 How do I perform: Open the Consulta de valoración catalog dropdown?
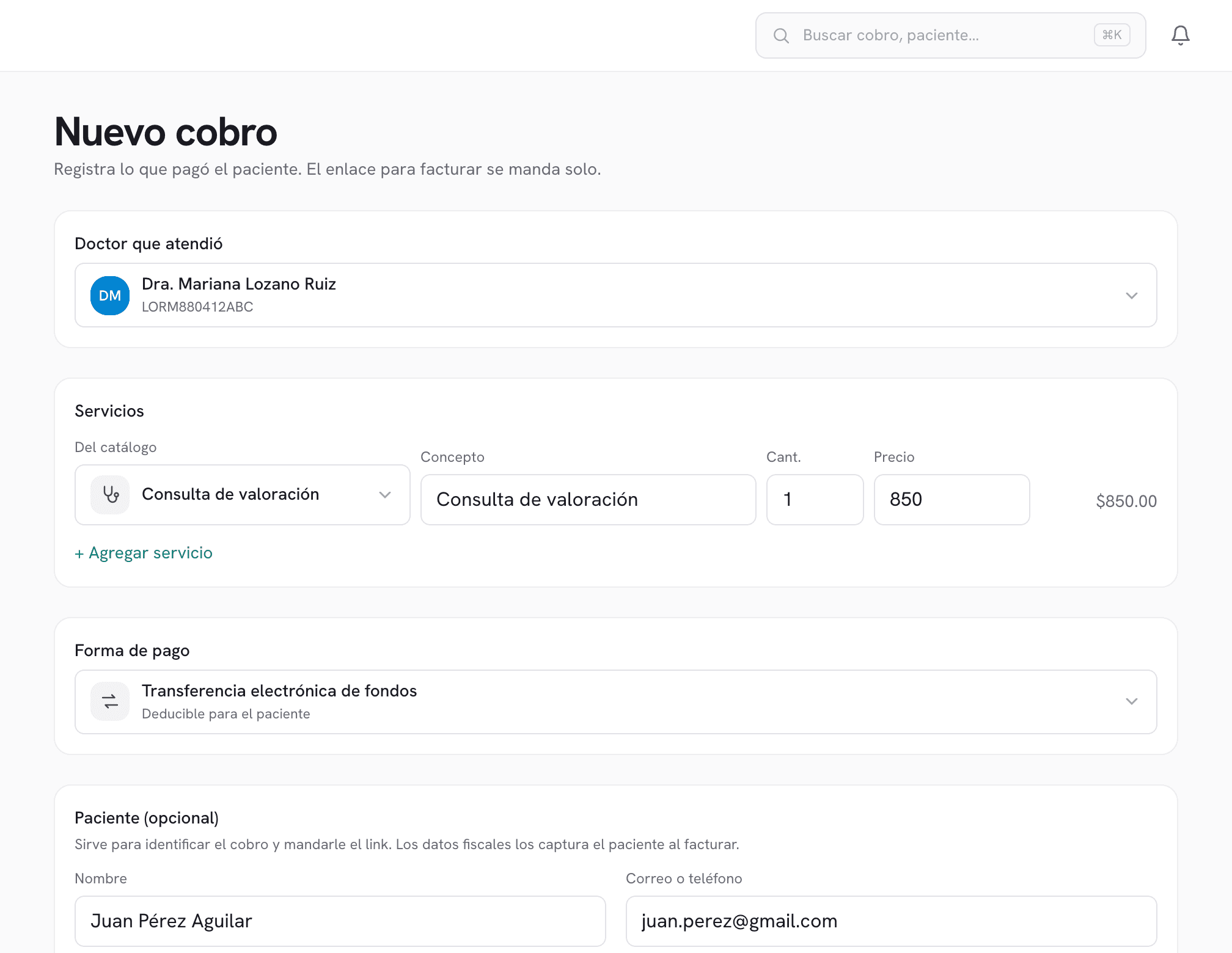[243, 495]
